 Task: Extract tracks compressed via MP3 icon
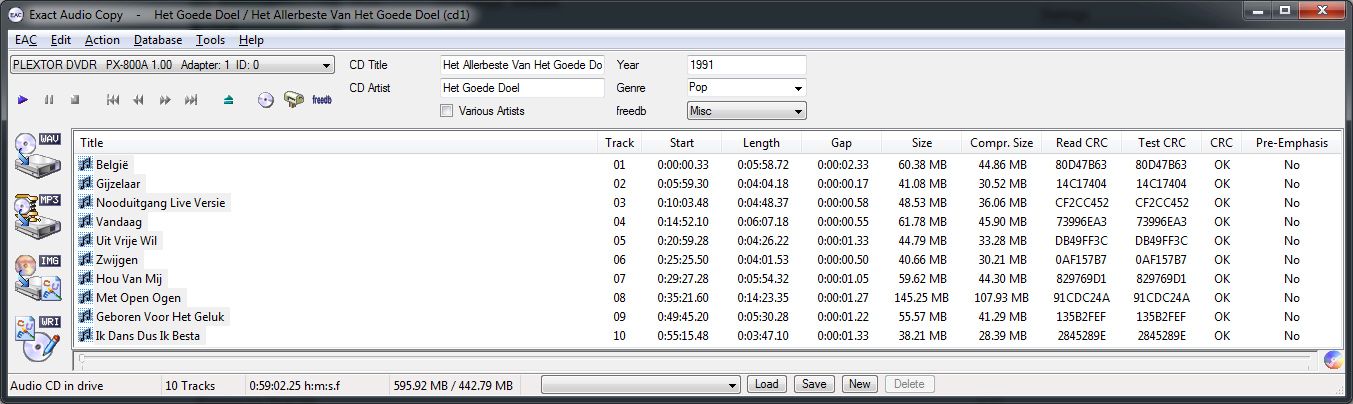coord(38,218)
